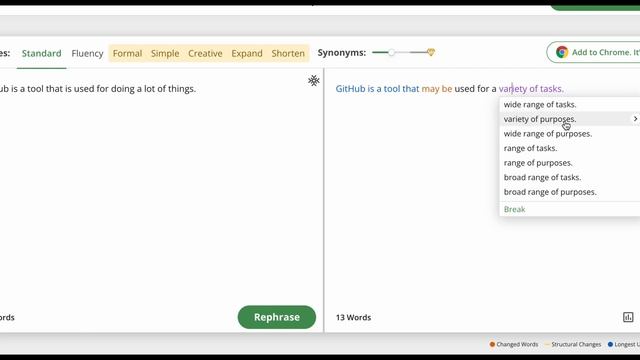Click the Break option in suggestions
This screenshot has height=360, width=640.
[514, 209]
